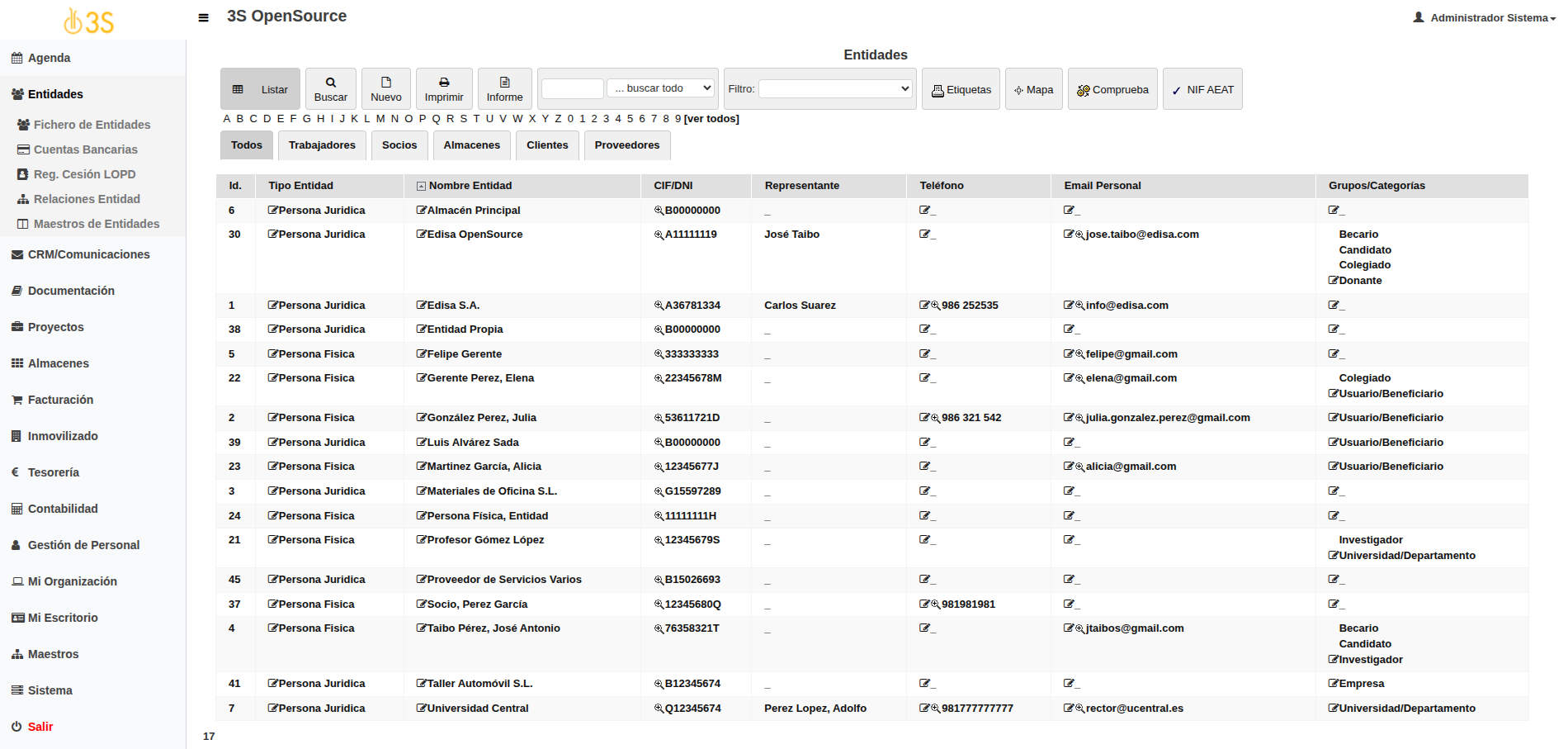This screenshot has width=1568, height=749.
Task: Open the Informe report toolbar button
Action: coord(504,89)
